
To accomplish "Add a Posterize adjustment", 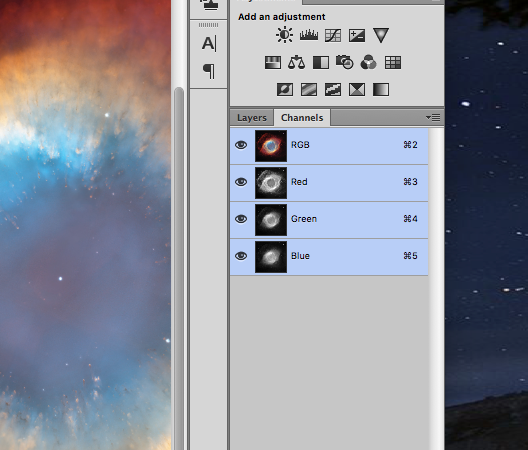I will point(309,90).
